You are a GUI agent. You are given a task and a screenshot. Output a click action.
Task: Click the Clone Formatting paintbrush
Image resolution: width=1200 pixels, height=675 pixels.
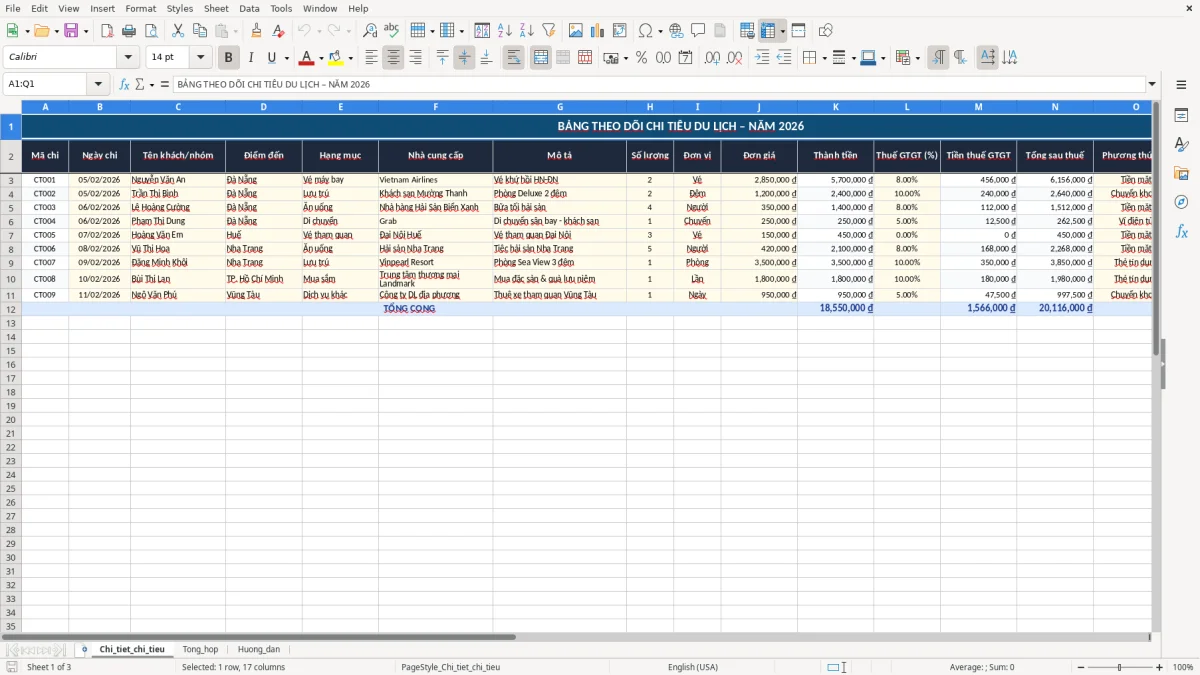(x=257, y=31)
